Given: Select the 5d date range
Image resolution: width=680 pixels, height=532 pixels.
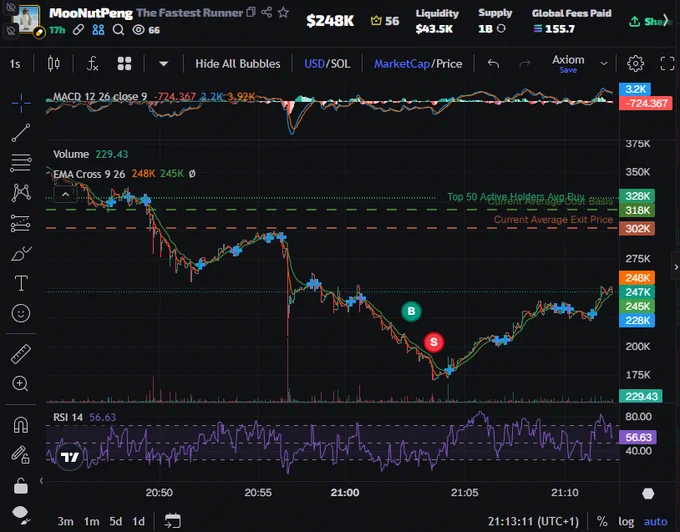Looking at the screenshot, I should [116, 521].
